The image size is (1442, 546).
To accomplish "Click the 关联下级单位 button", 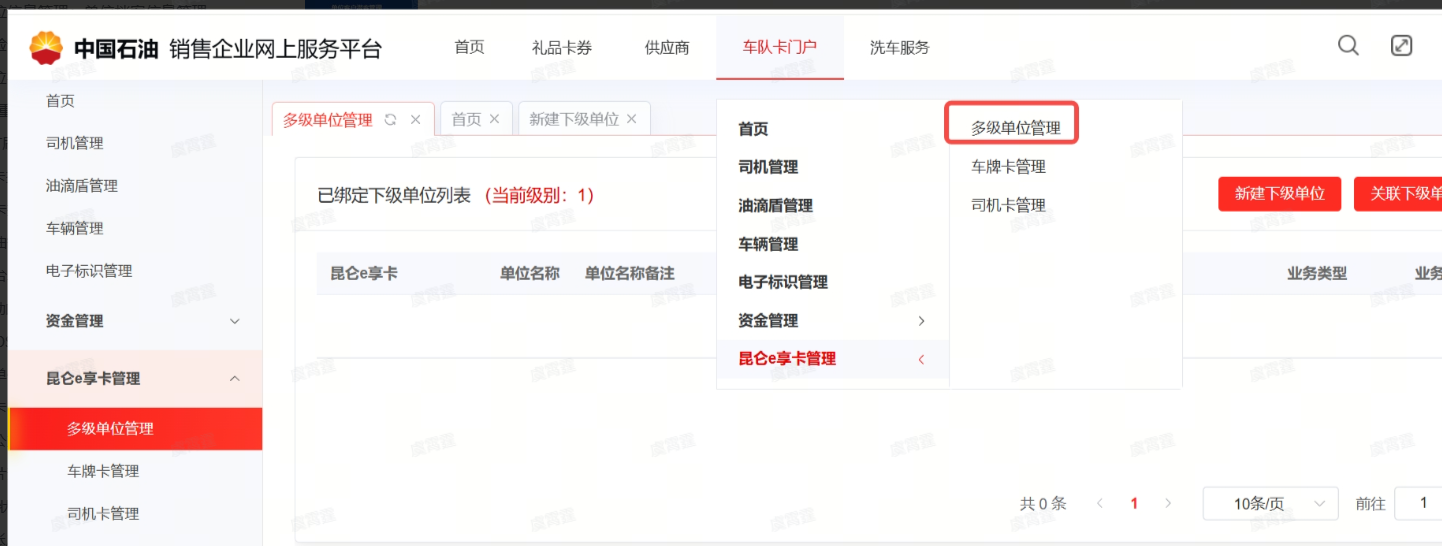I will pyautogui.click(x=1400, y=194).
